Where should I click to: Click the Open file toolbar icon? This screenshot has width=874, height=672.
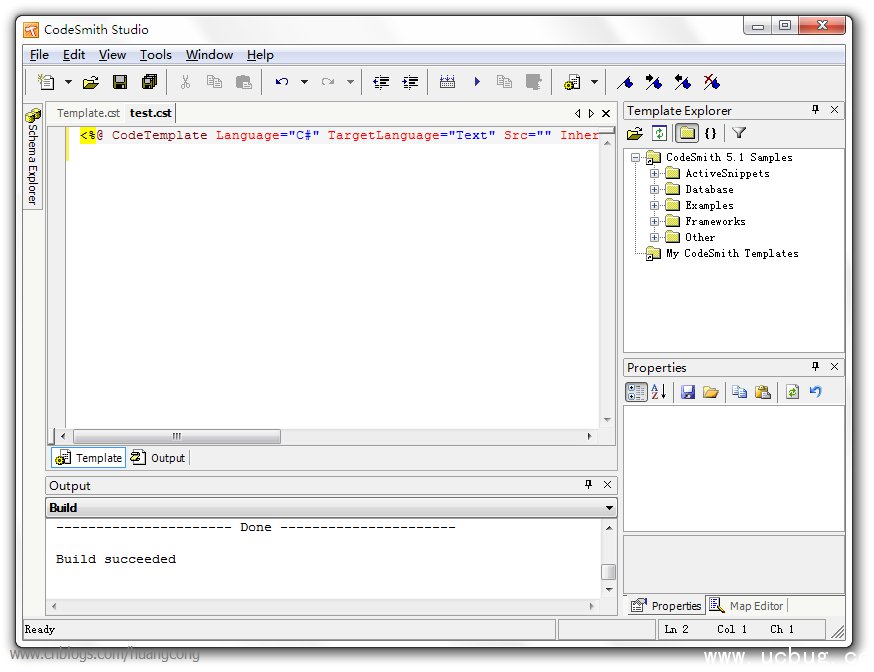tap(90, 82)
